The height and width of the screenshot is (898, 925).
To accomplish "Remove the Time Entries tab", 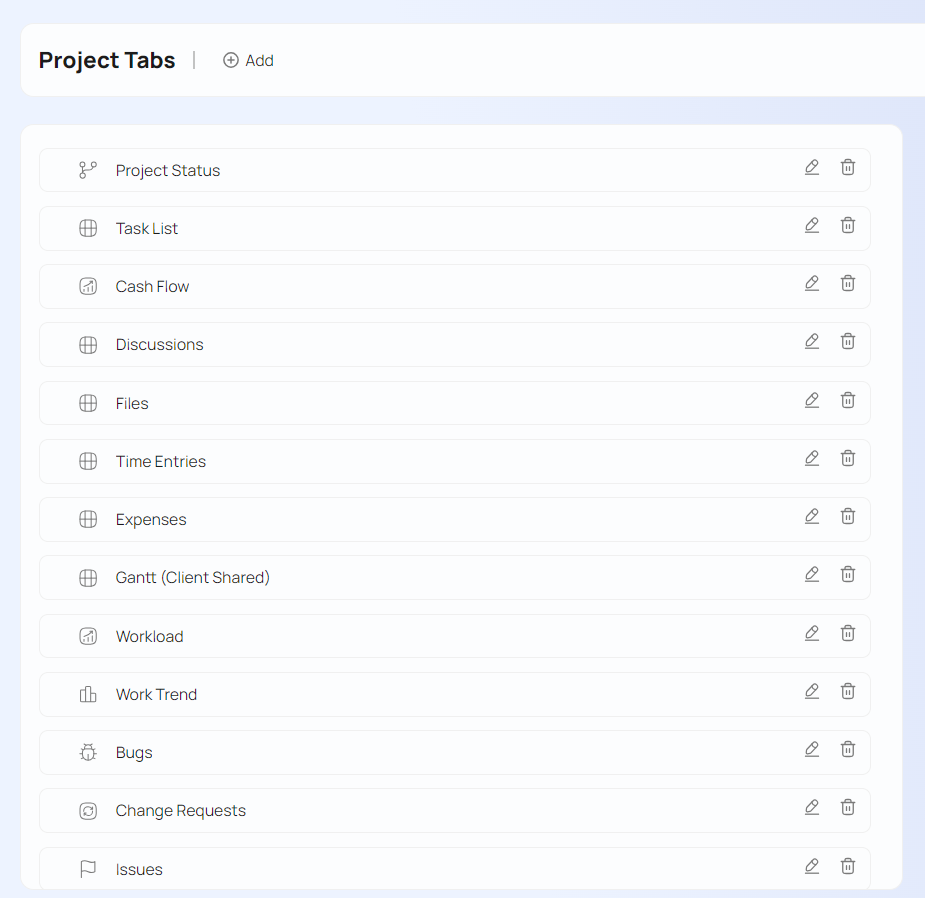I will pos(848,459).
